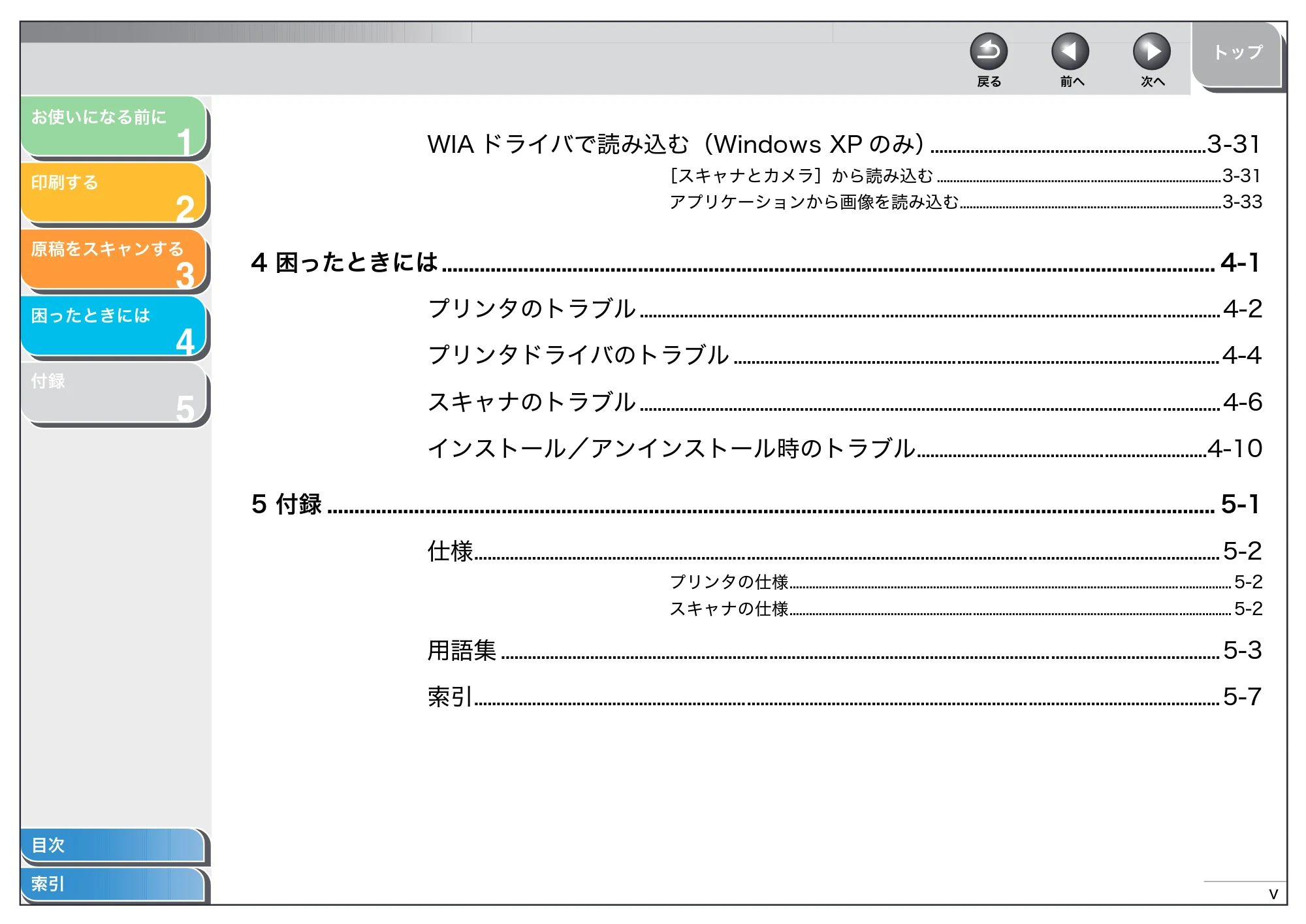
Task: Click the 目次 button at bottom left
Action: pos(113,845)
